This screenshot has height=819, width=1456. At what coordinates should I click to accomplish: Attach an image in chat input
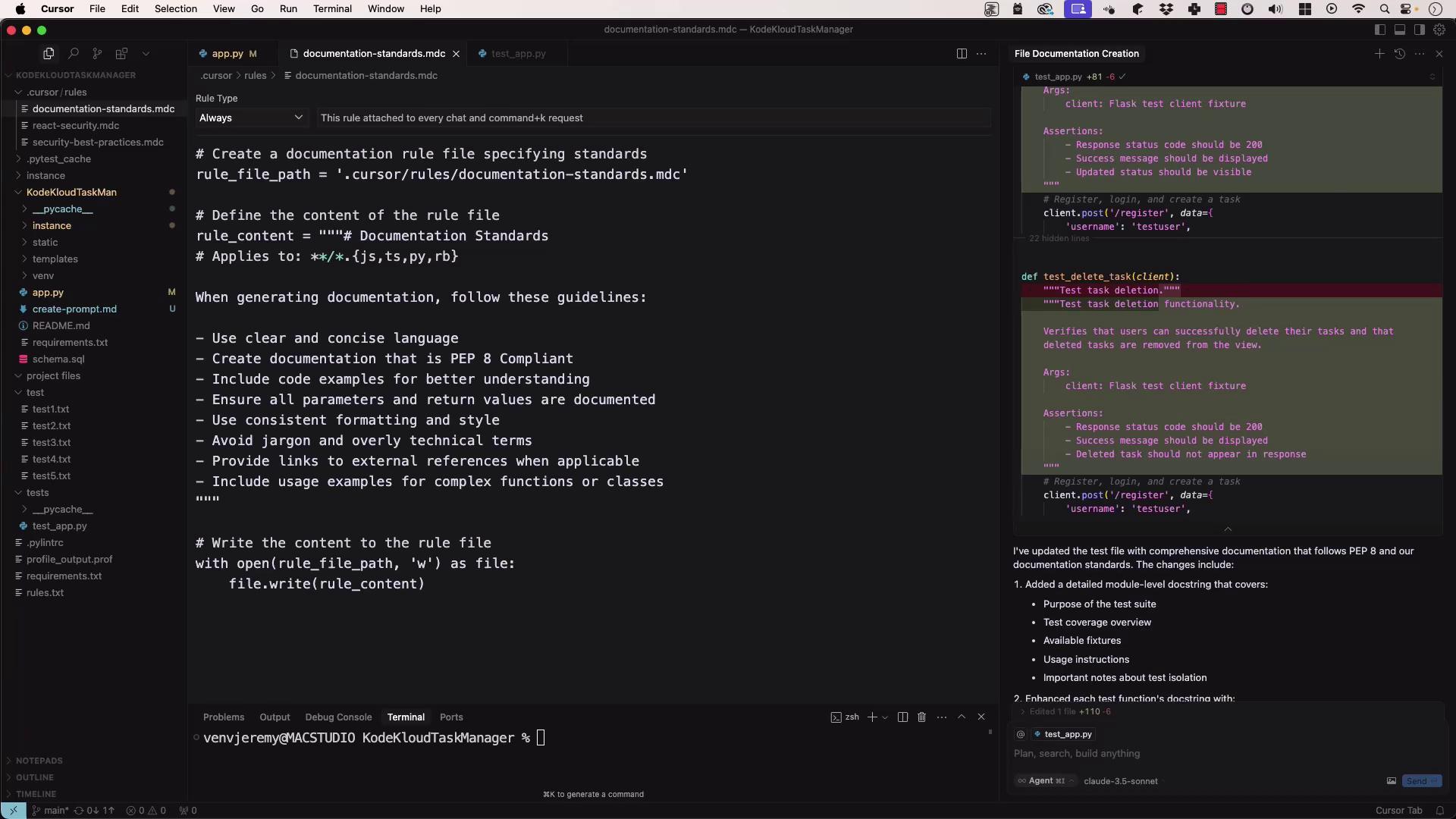pyautogui.click(x=1392, y=781)
